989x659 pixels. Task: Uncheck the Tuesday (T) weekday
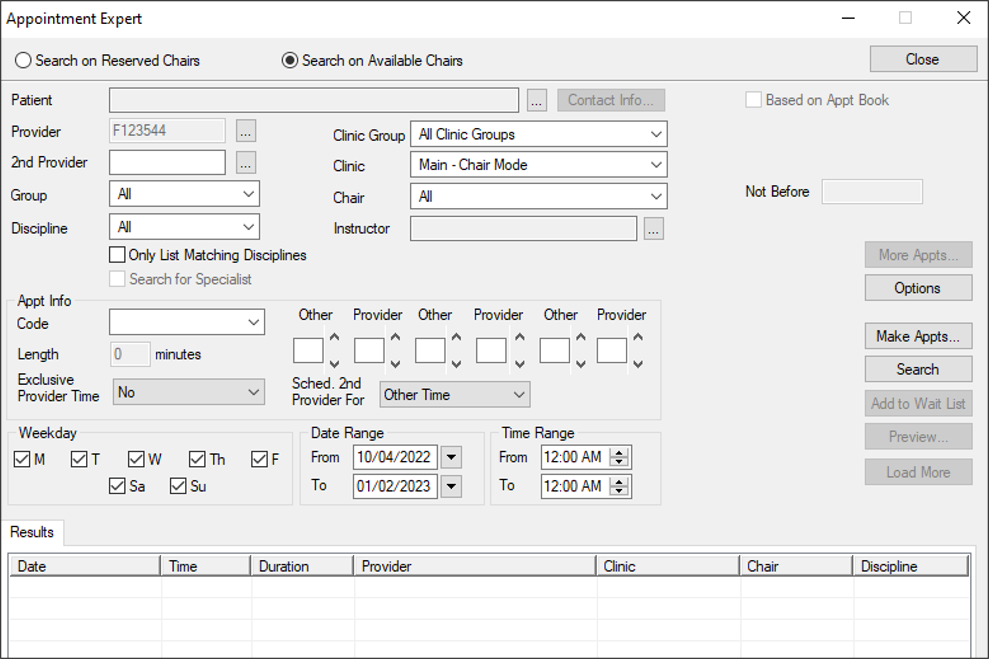[79, 459]
